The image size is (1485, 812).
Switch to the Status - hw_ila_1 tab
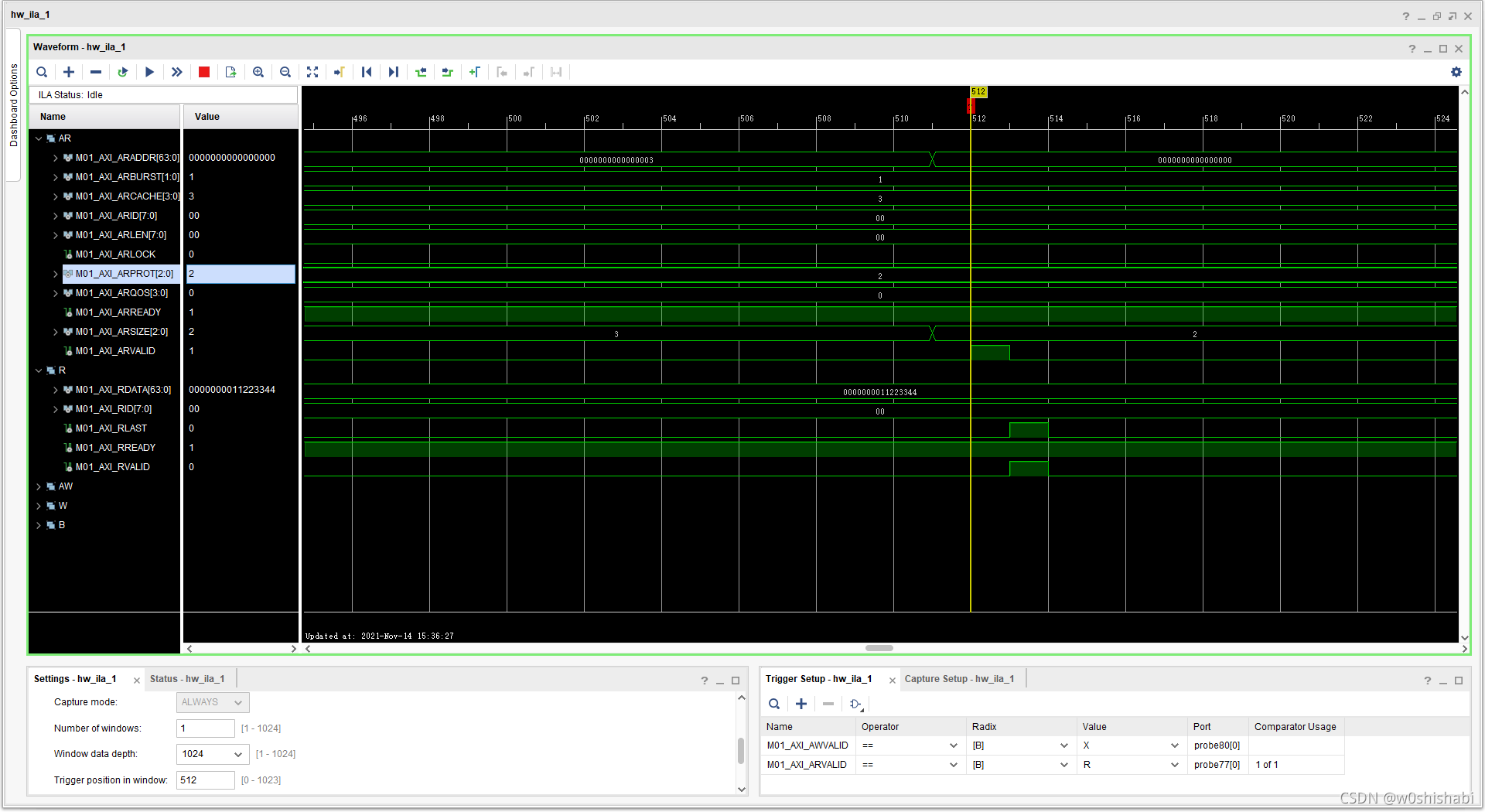tap(187, 679)
